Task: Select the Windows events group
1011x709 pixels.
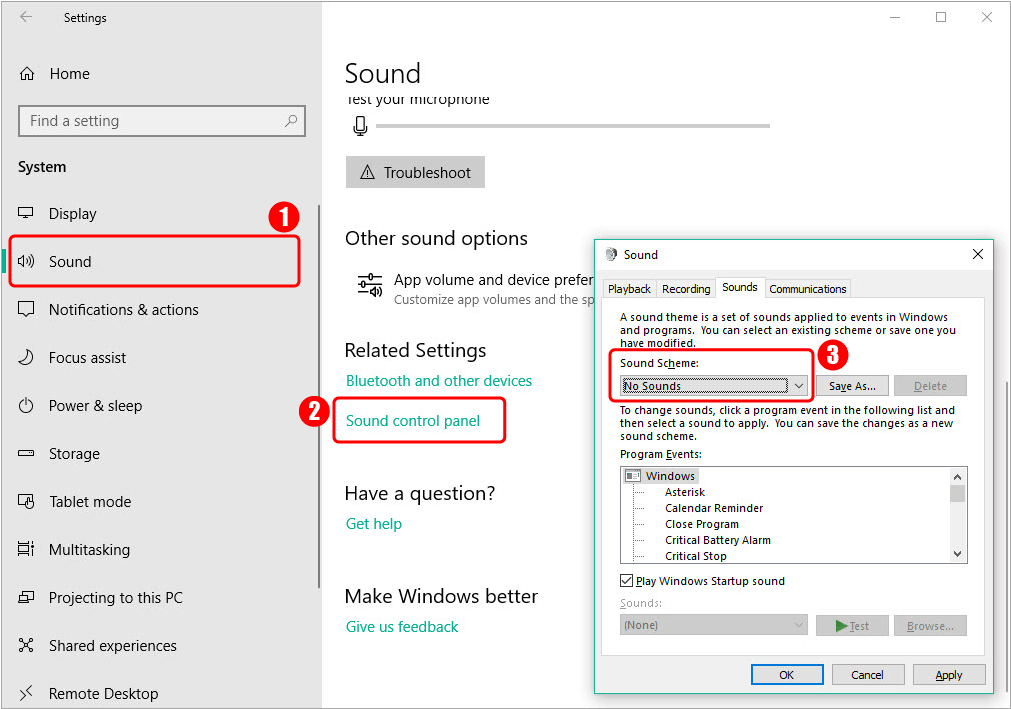Action: tap(670, 476)
